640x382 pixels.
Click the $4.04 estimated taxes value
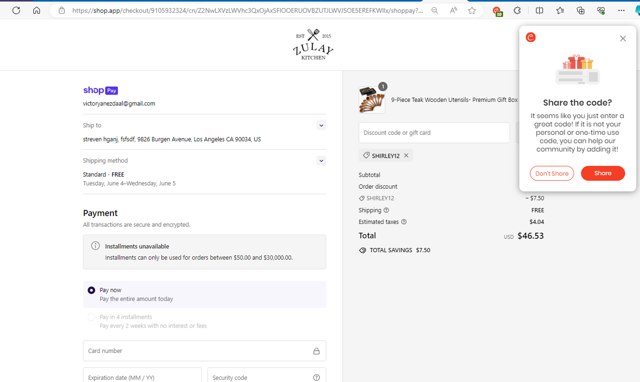(536, 222)
